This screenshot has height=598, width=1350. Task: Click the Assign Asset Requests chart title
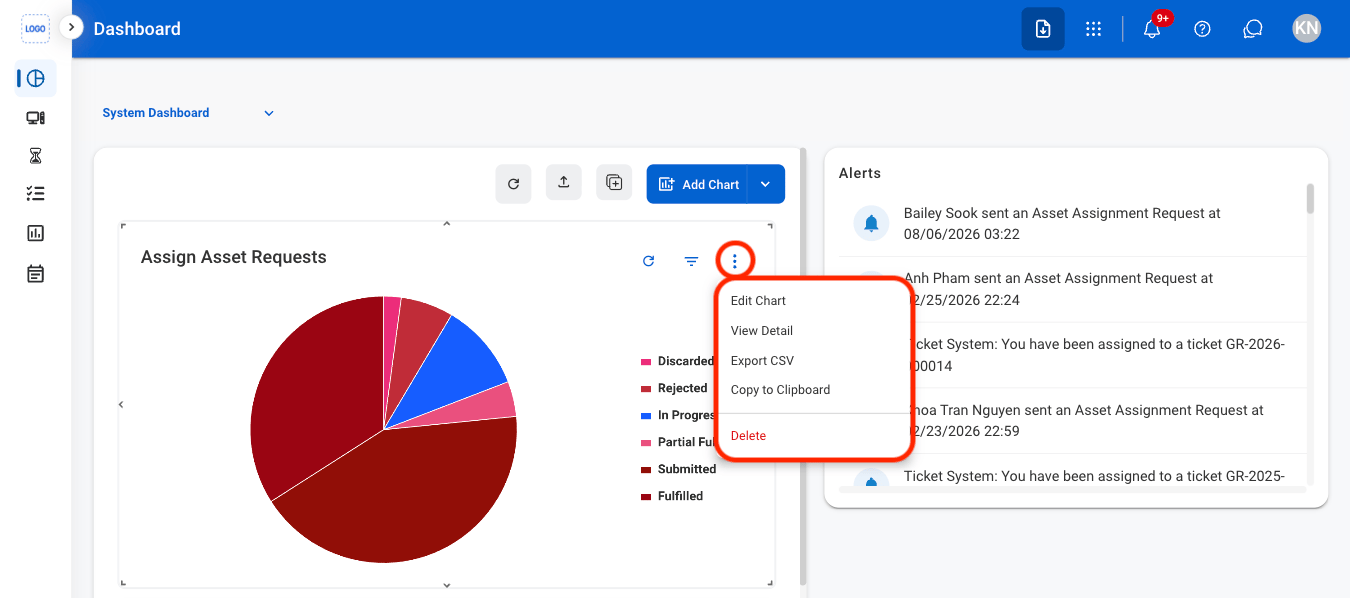[234, 257]
